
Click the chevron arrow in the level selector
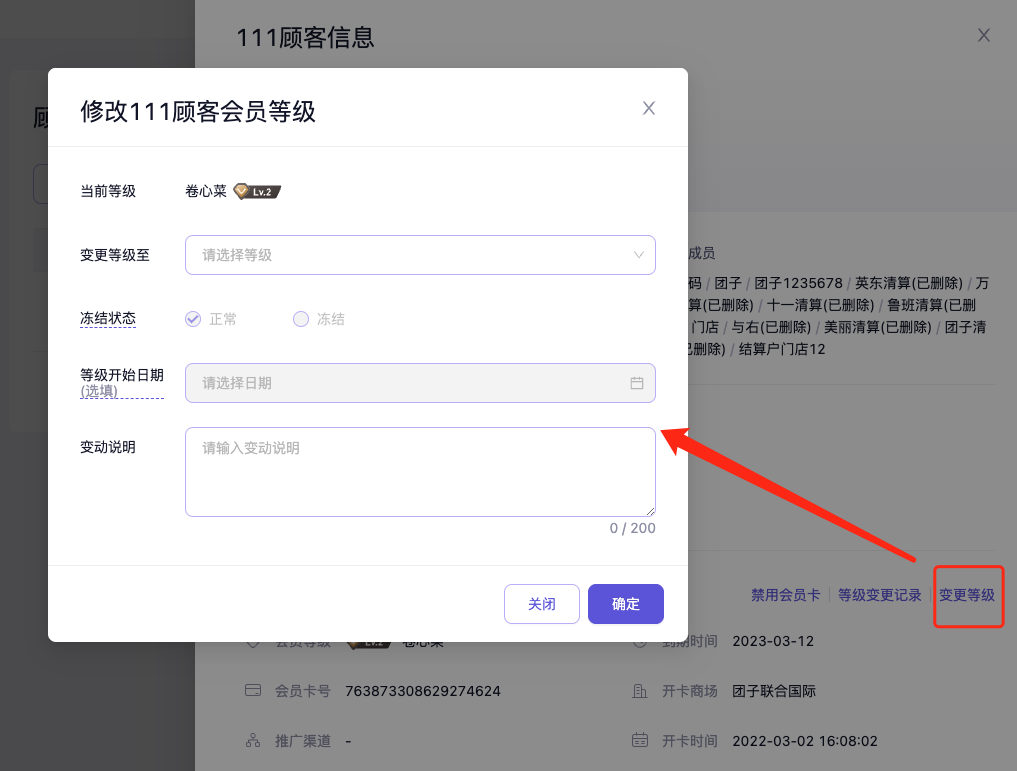[x=639, y=255]
